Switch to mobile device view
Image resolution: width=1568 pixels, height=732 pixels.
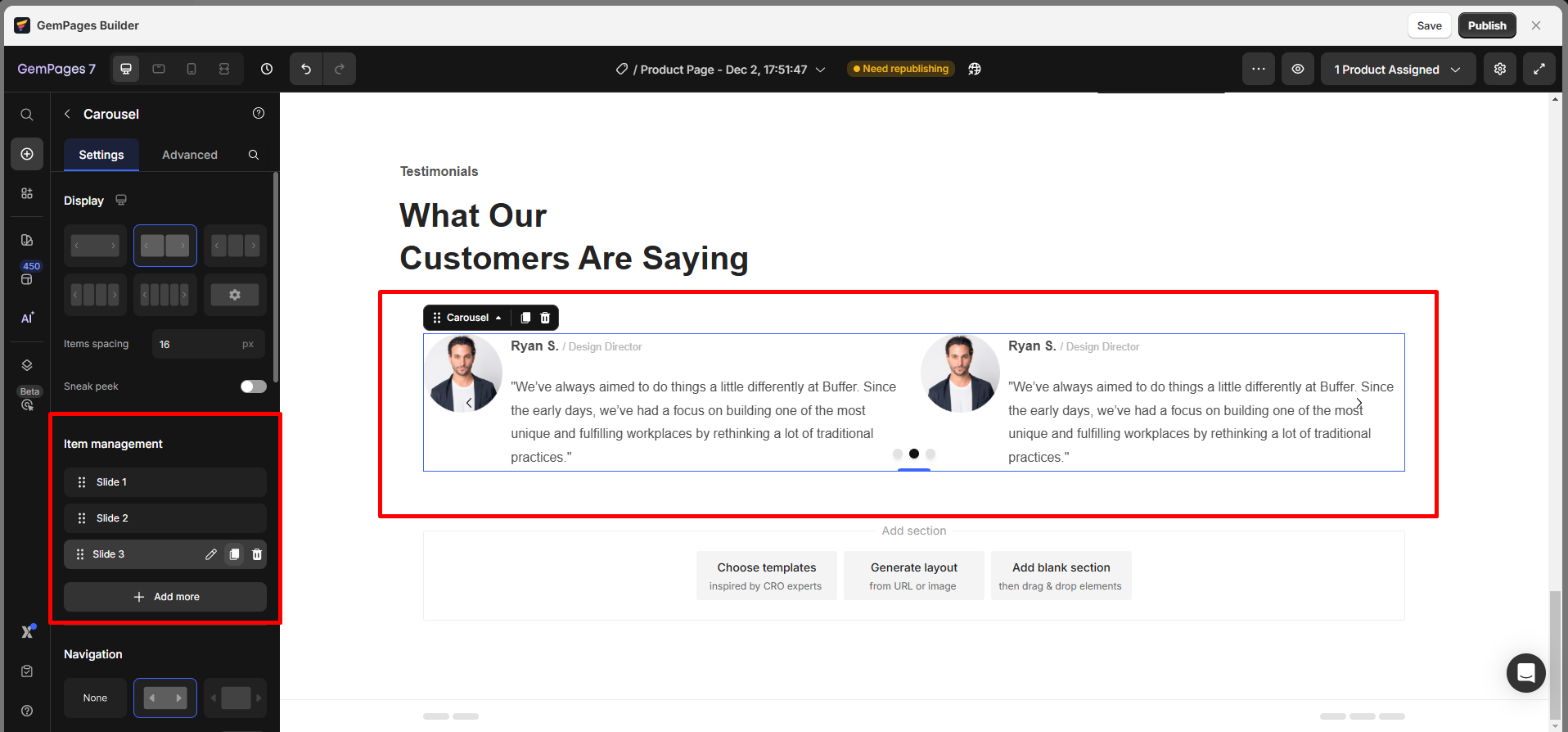point(191,69)
